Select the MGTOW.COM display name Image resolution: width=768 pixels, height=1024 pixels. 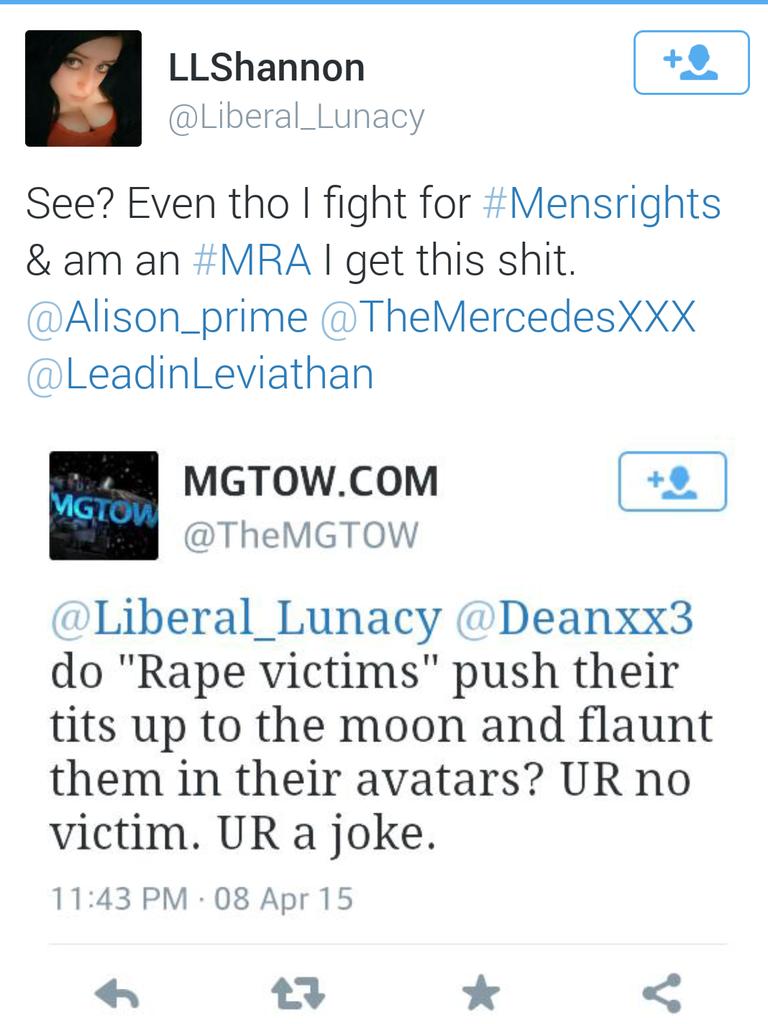tap(310, 481)
